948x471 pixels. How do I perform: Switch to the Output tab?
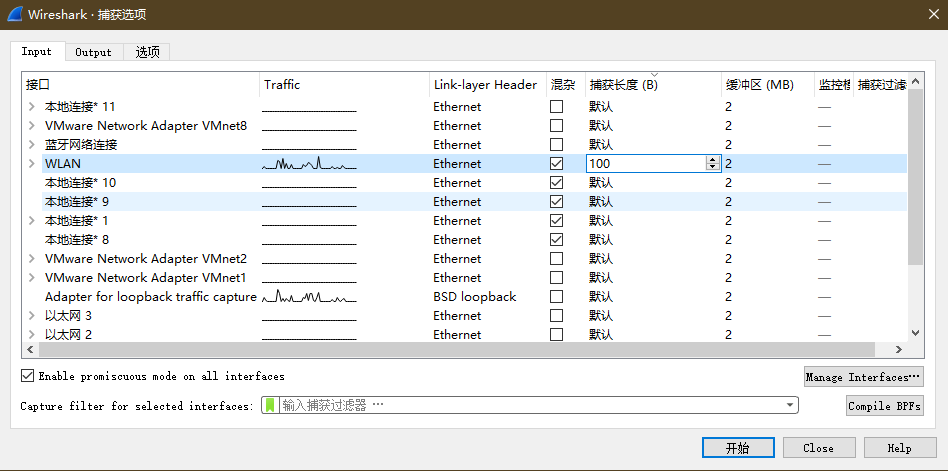94,53
